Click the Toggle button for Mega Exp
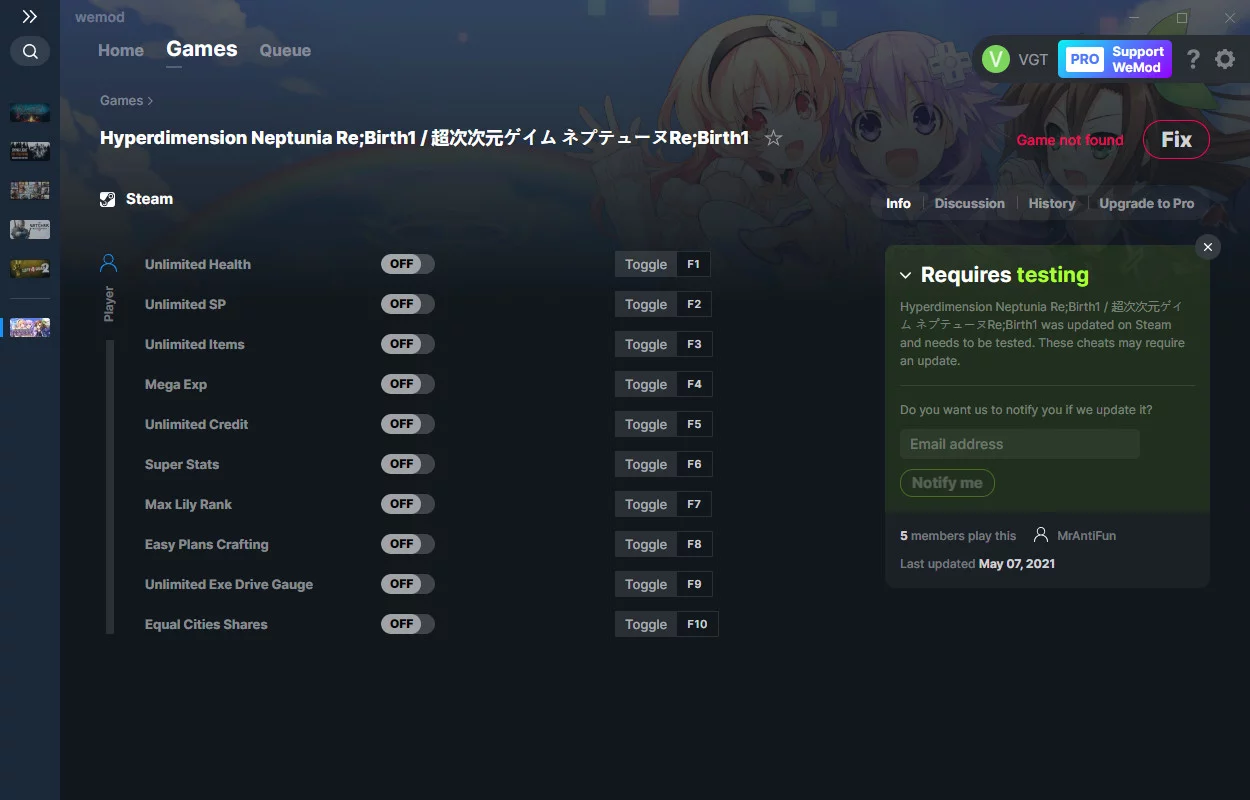This screenshot has height=800, width=1250. (646, 384)
